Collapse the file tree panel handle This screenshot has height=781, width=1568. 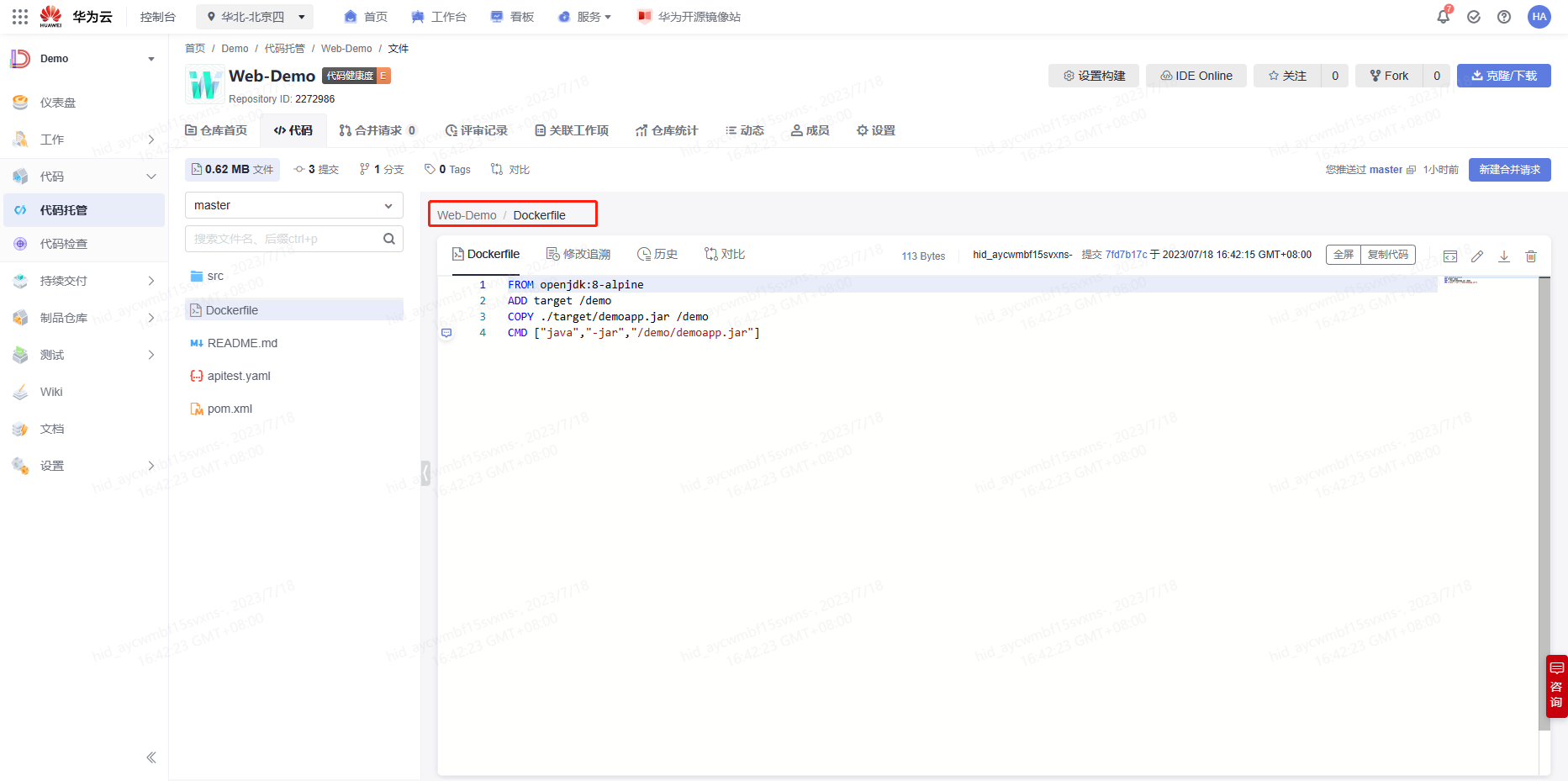[x=425, y=473]
